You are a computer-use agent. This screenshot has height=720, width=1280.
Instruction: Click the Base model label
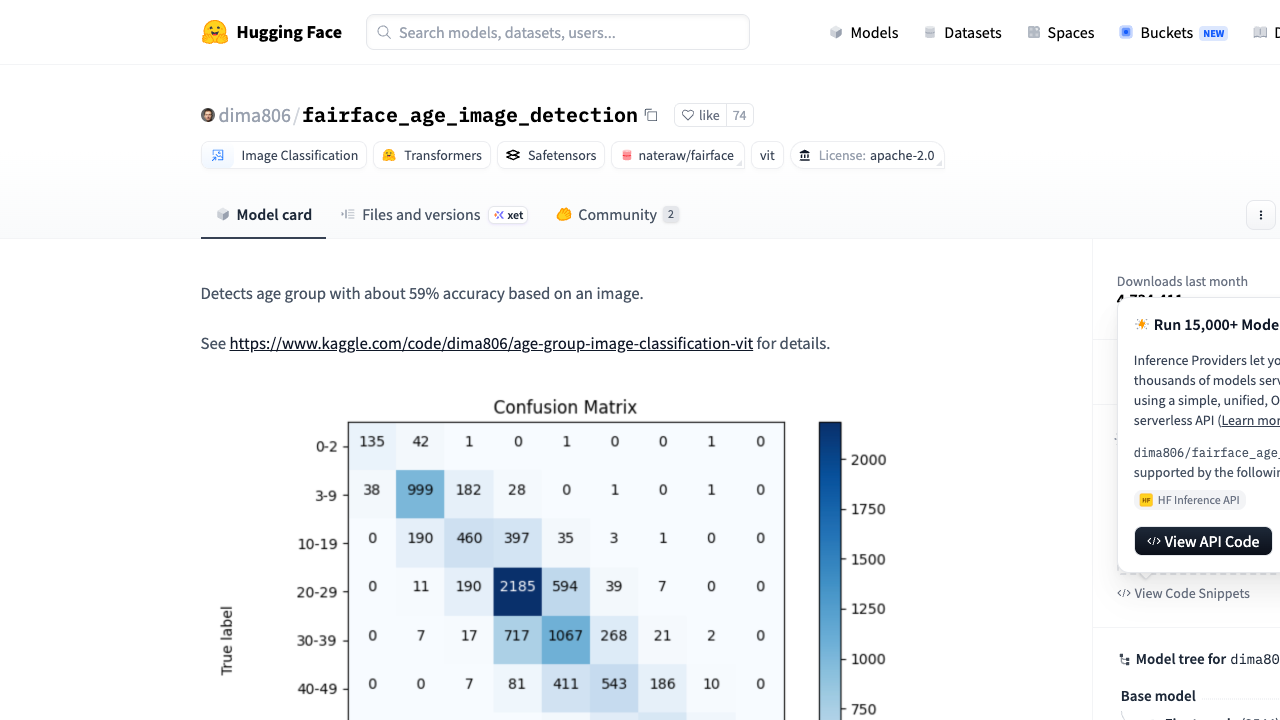pos(1158,696)
